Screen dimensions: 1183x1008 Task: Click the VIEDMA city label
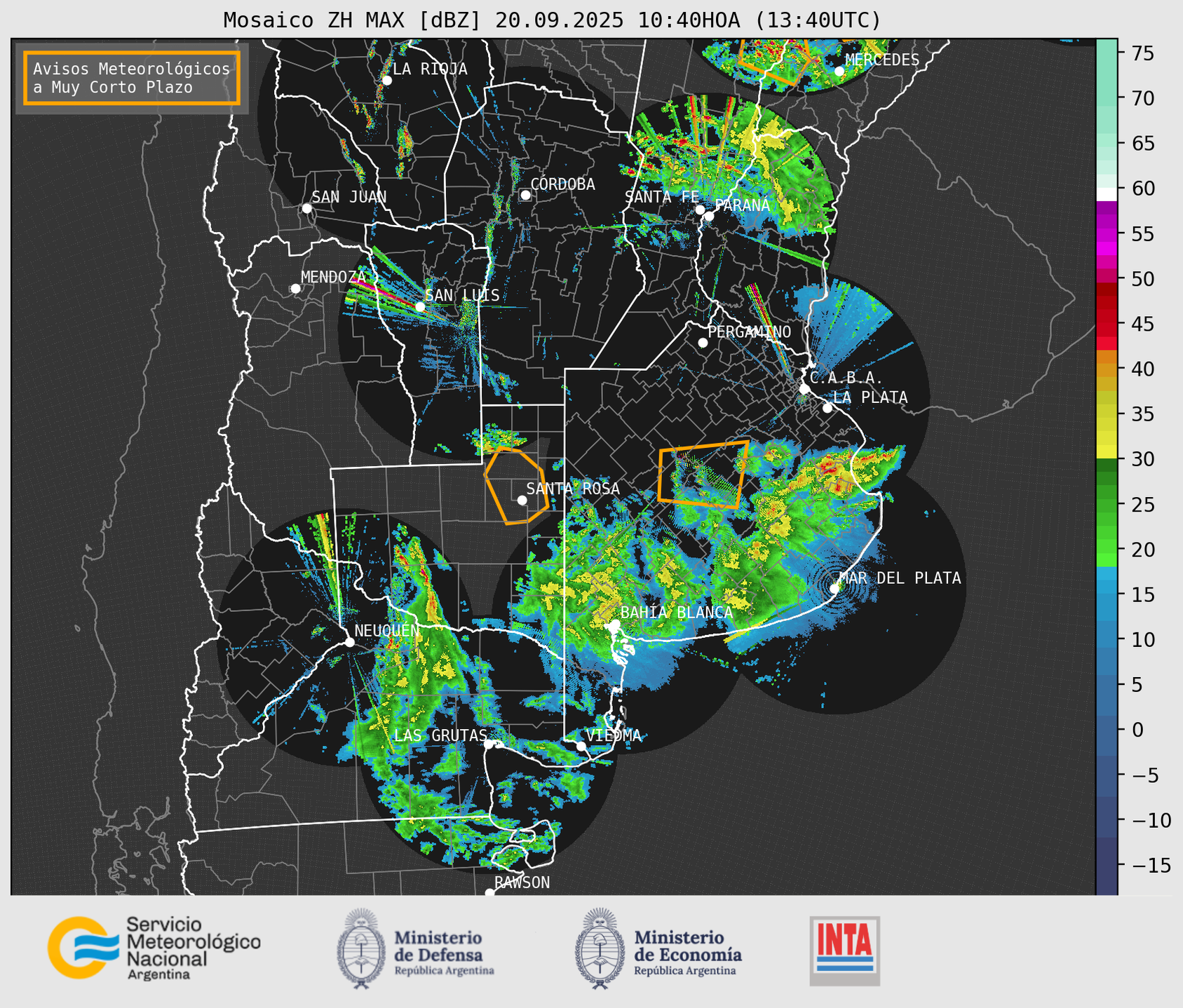pos(614,735)
